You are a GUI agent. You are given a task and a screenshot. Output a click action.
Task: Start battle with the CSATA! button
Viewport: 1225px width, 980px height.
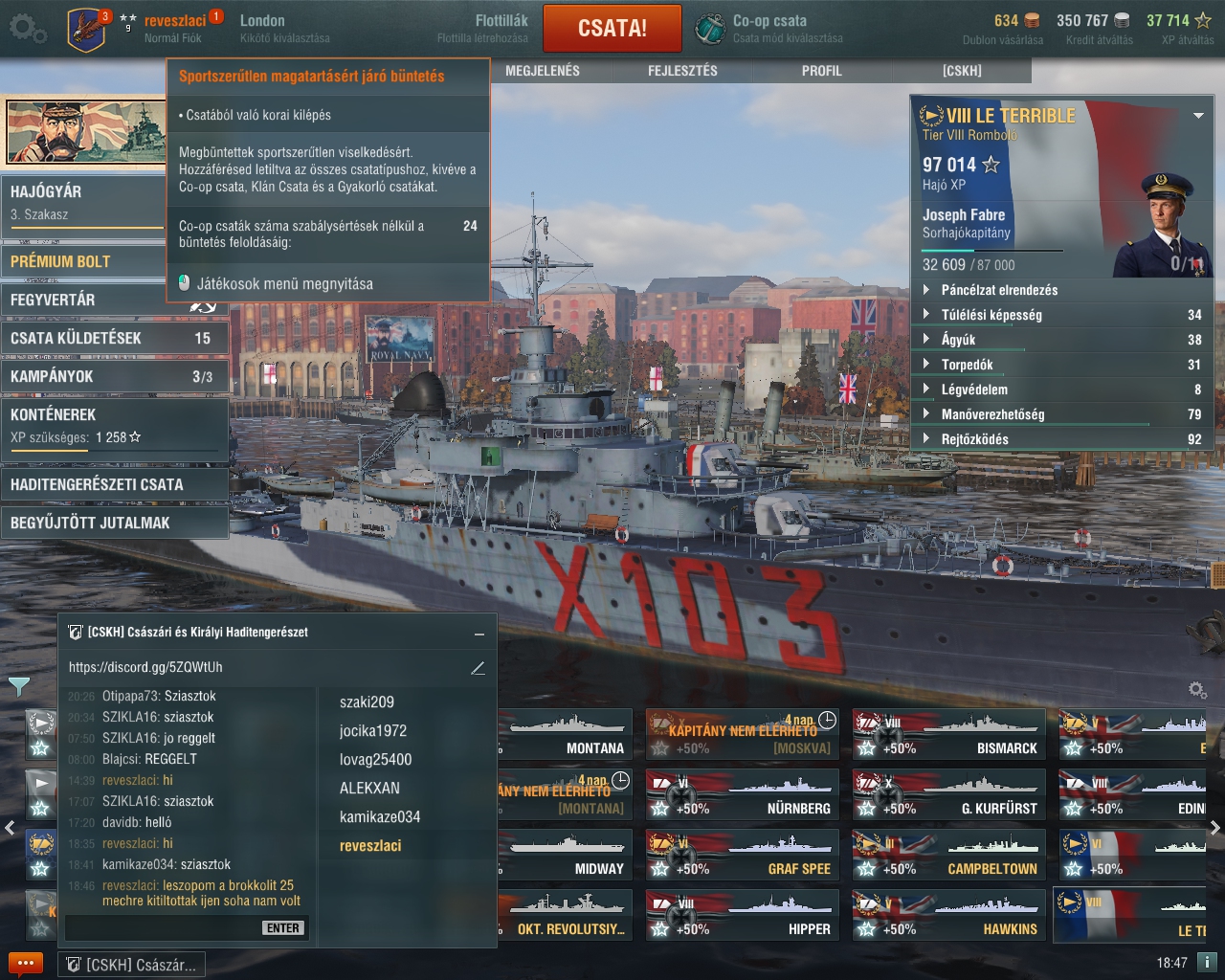click(612, 28)
